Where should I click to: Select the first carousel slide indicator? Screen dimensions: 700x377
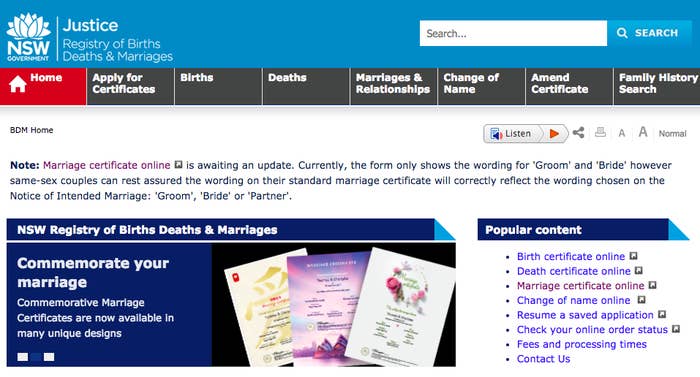(x=22, y=357)
